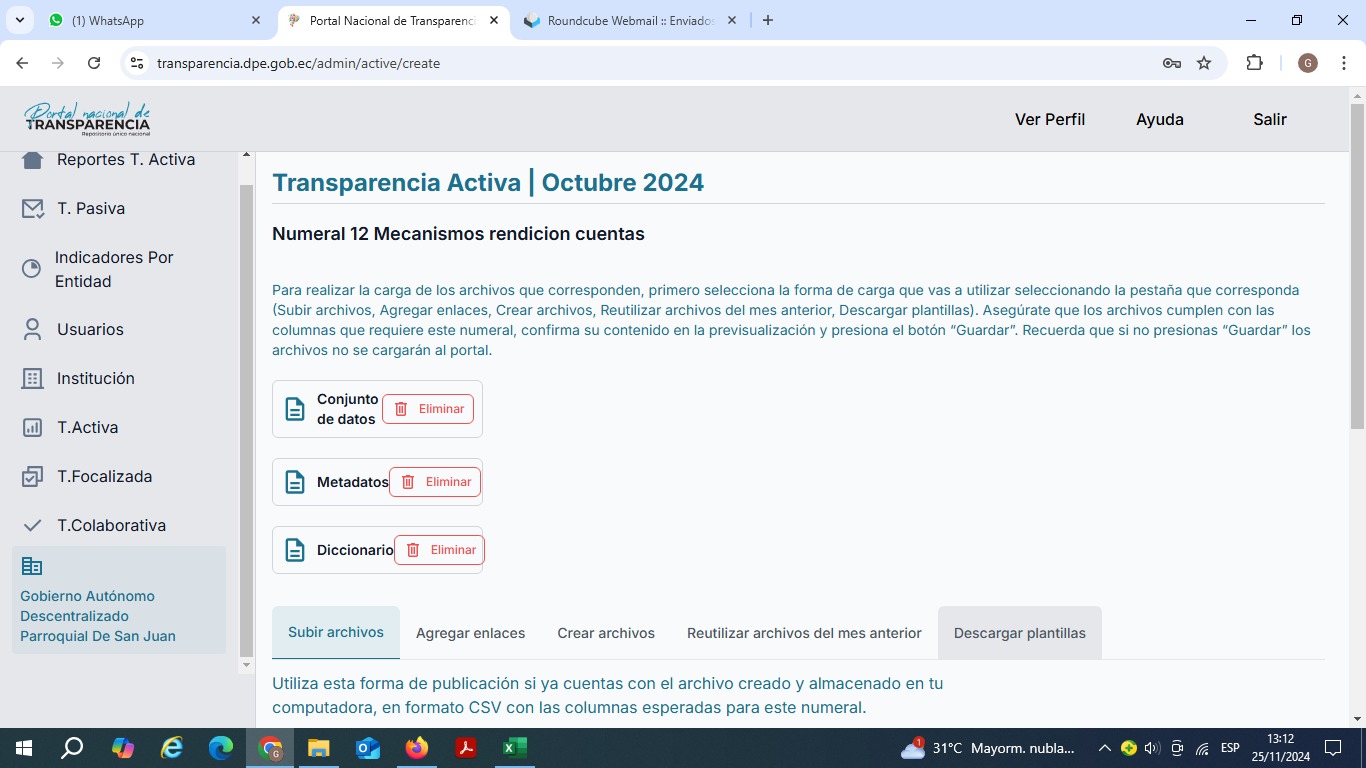Click Ver Perfil in the top header

[x=1049, y=119]
